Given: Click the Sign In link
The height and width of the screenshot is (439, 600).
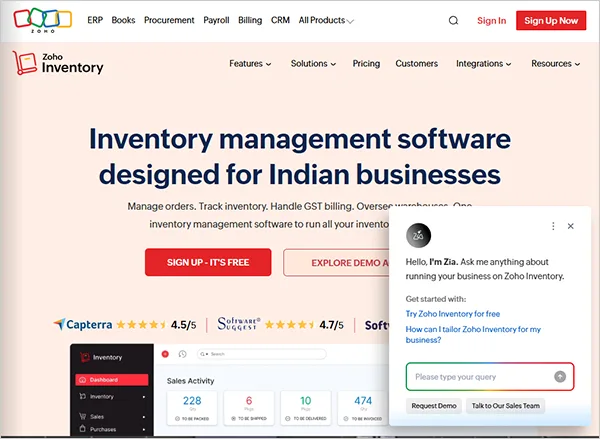Looking at the screenshot, I should click(491, 21).
